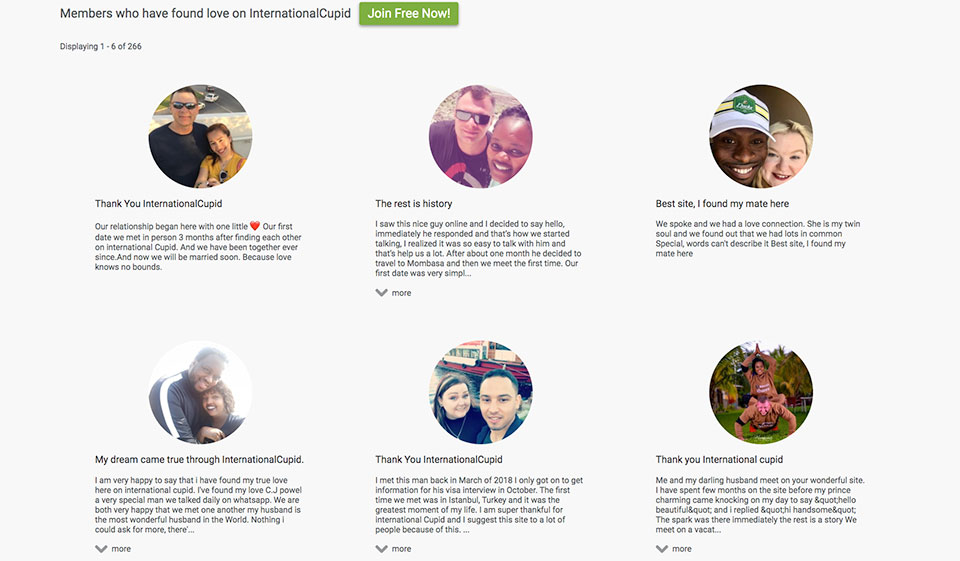Click photo above 'My dream came true' story

coord(200,392)
